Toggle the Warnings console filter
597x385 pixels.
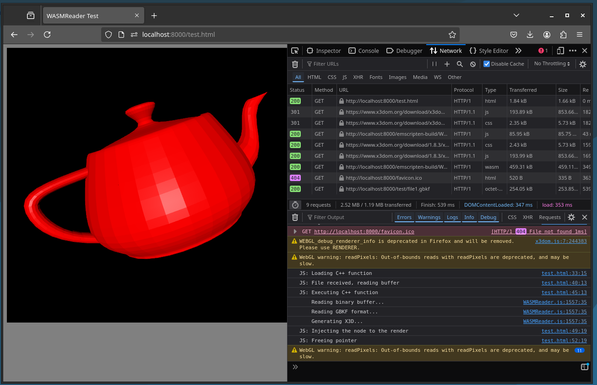pyautogui.click(x=429, y=217)
